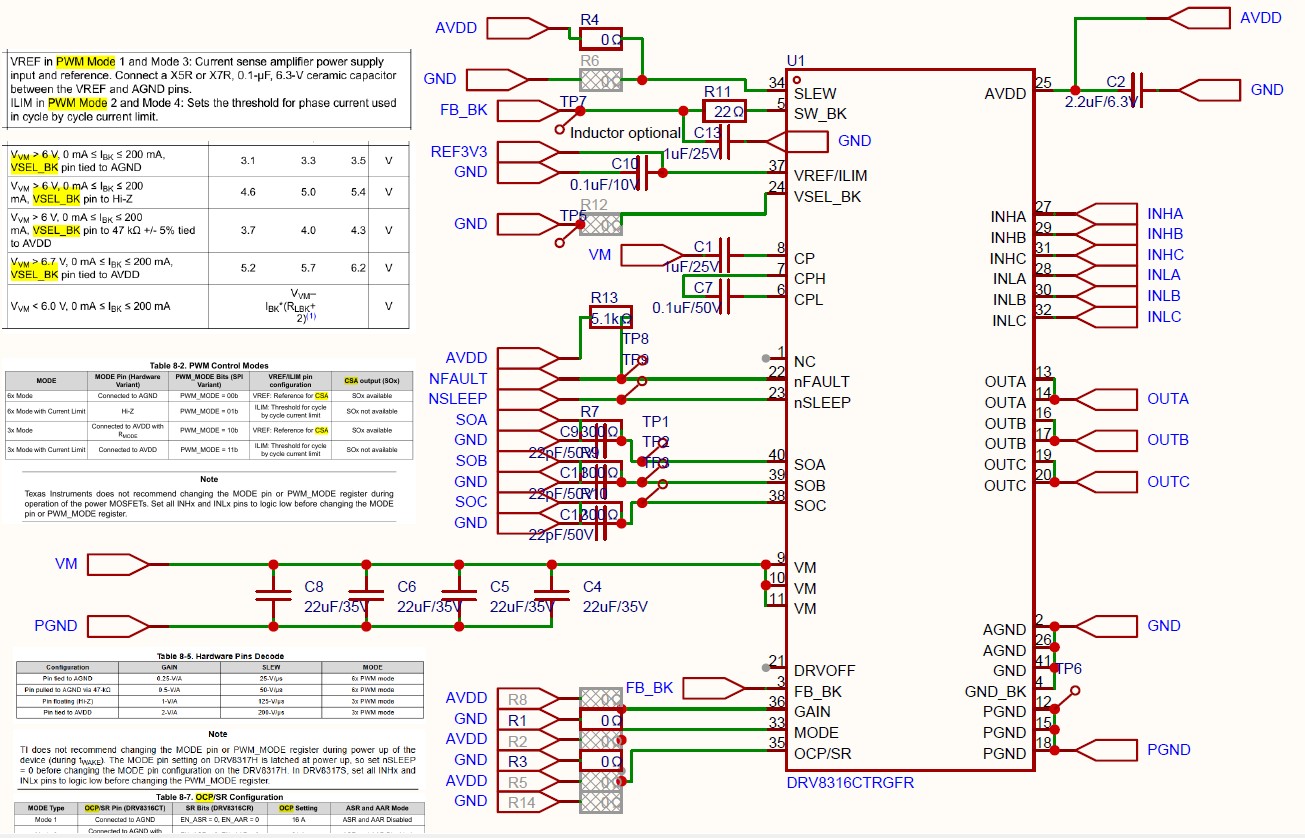The image size is (1305, 838).
Task: Click the R3 0Ω resistor near MODE
Action: pyautogui.click(x=601, y=761)
